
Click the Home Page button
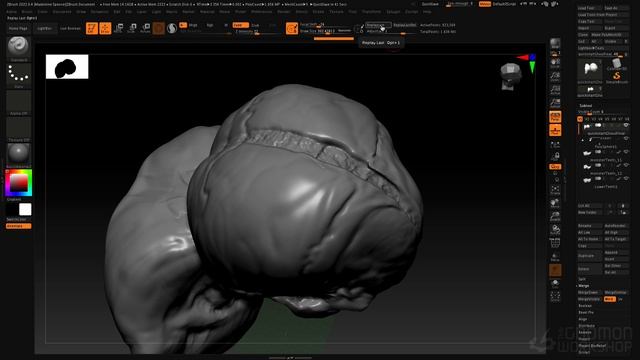(18, 29)
